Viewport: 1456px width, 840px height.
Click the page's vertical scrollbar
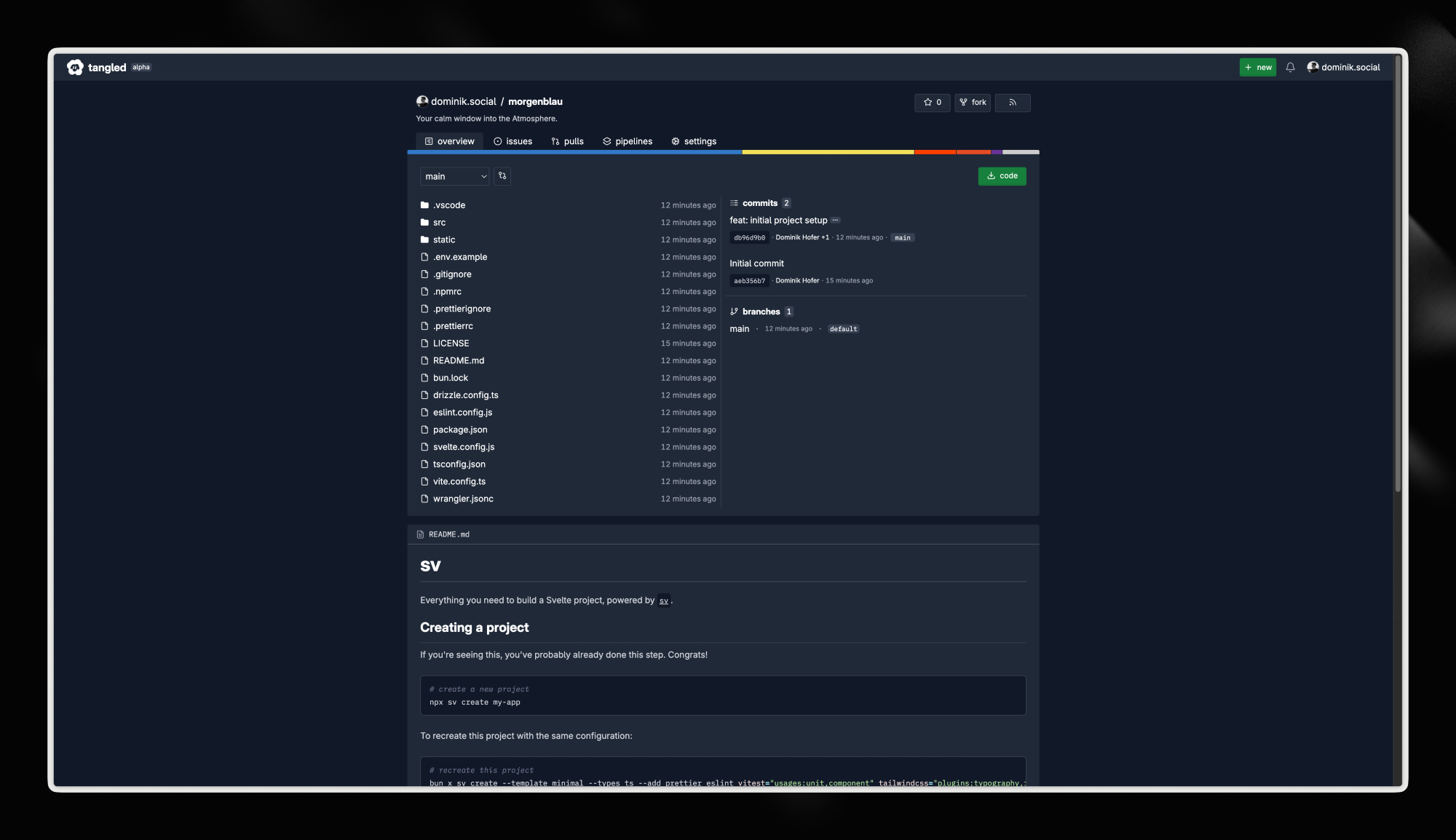1397,274
